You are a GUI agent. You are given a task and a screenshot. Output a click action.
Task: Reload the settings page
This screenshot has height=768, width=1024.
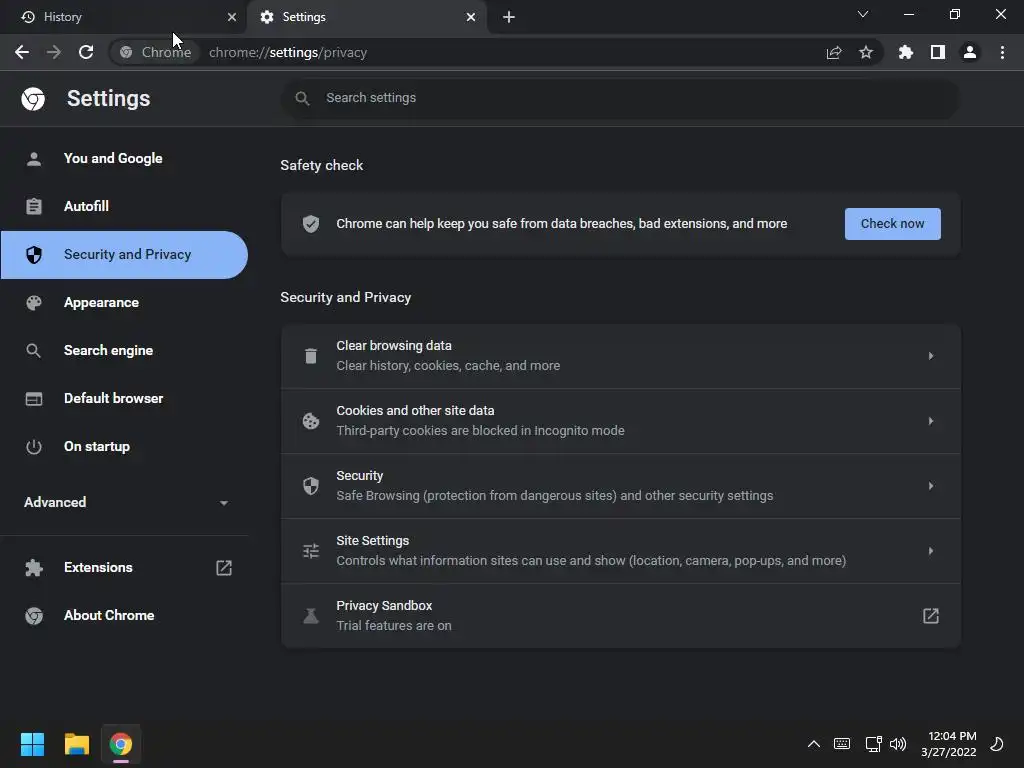(86, 52)
